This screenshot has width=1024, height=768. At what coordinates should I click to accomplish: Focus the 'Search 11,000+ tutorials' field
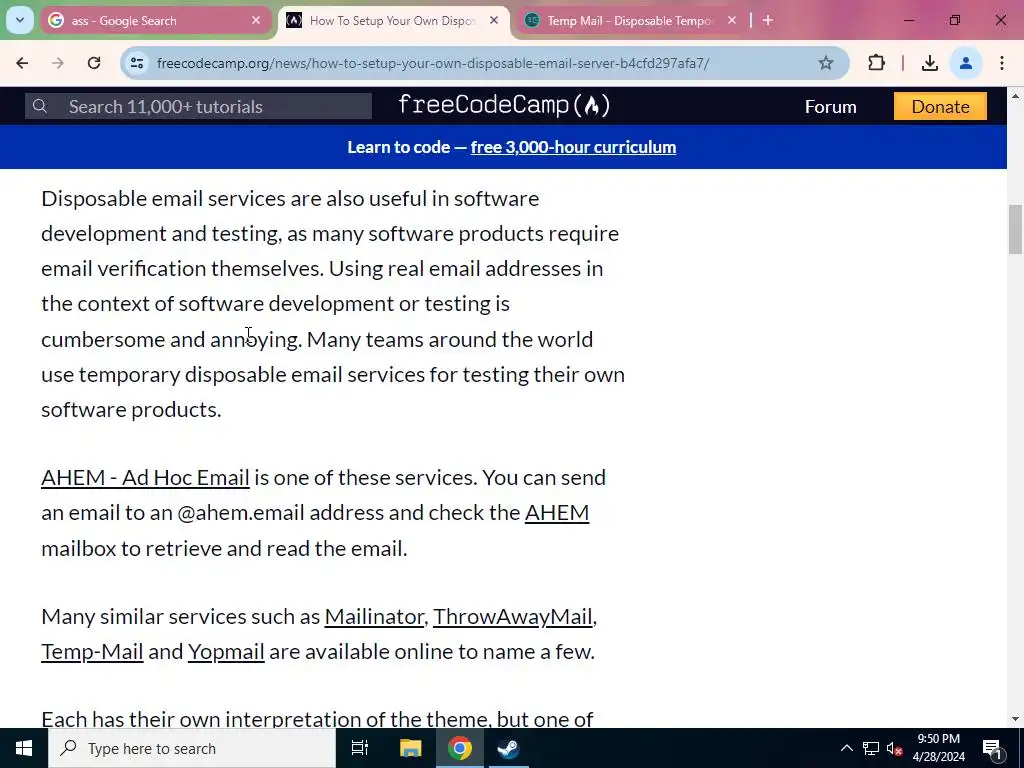[199, 106]
